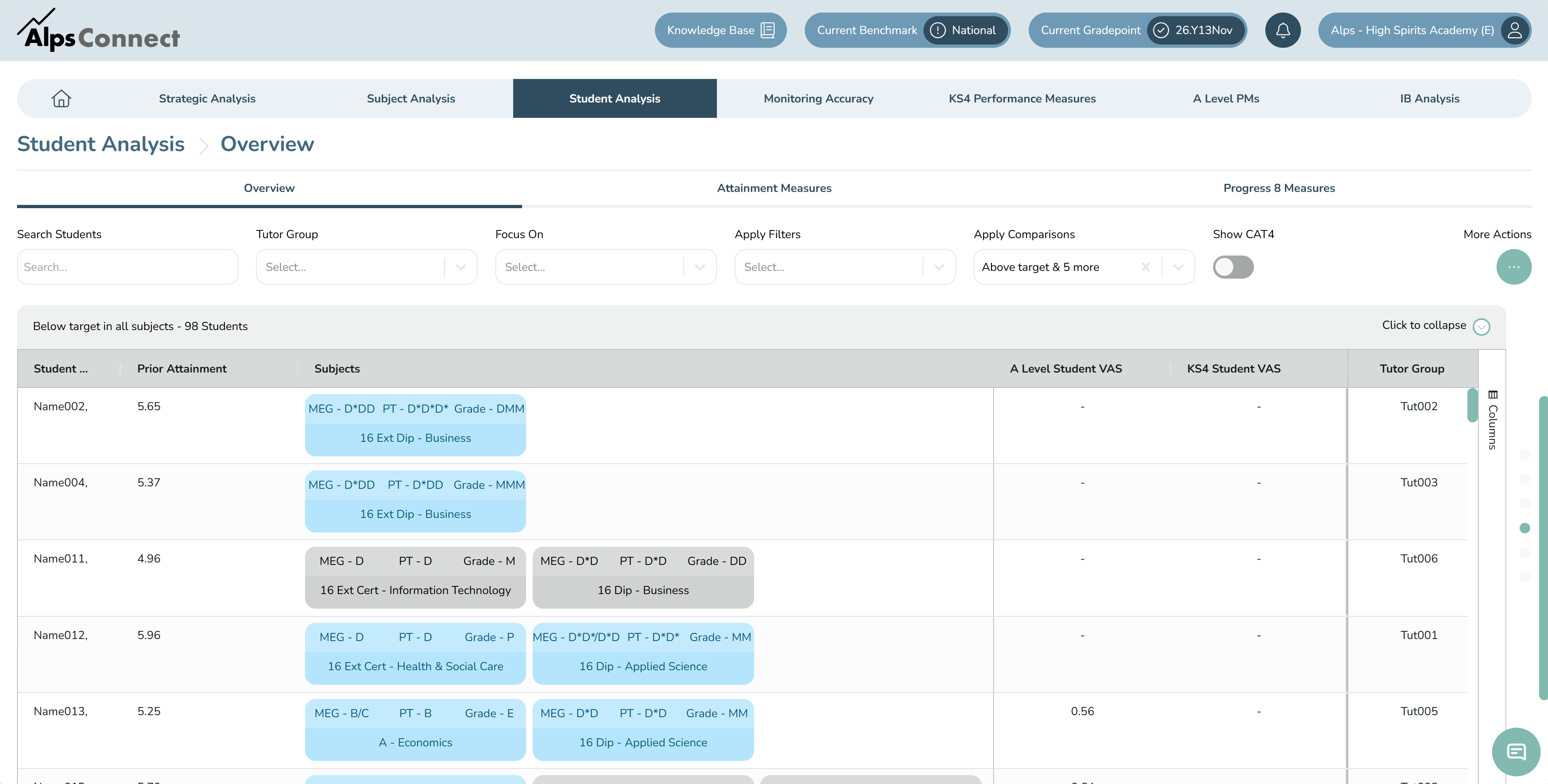Clear the Apply Comparisons selection X

(x=1145, y=267)
